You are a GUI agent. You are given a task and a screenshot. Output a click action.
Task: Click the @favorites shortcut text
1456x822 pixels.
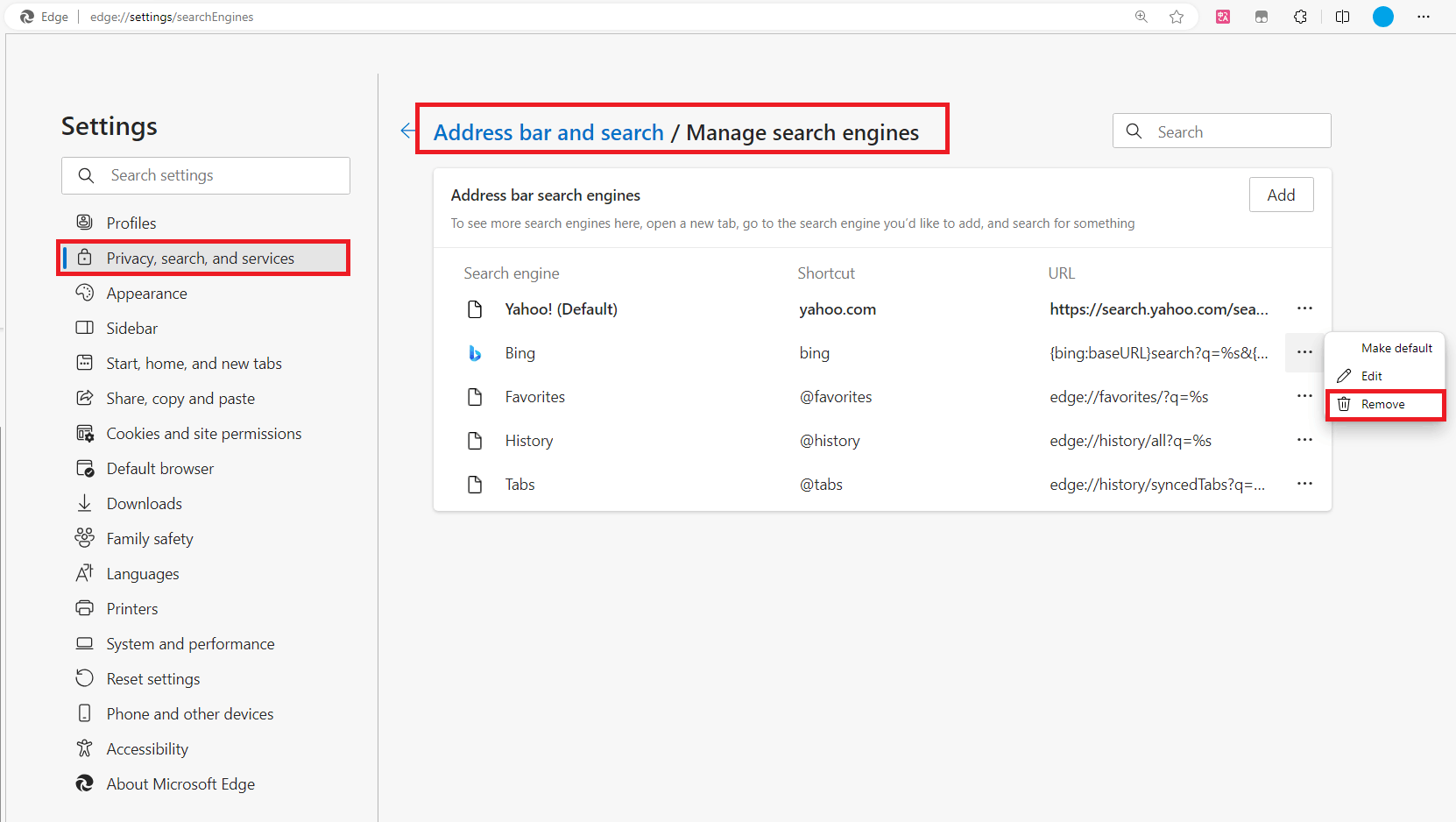tap(836, 397)
